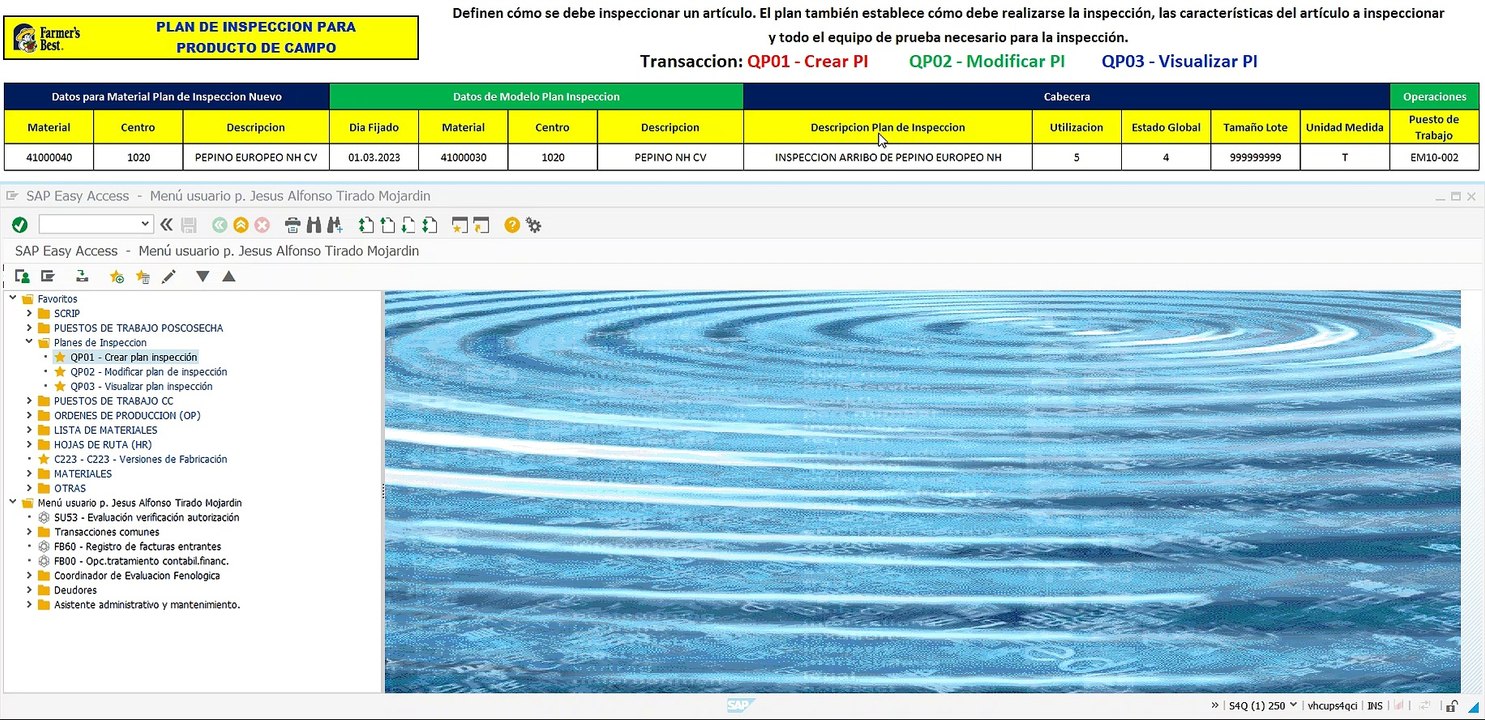
Task: Click the material cell 41000040
Action: 49,157
